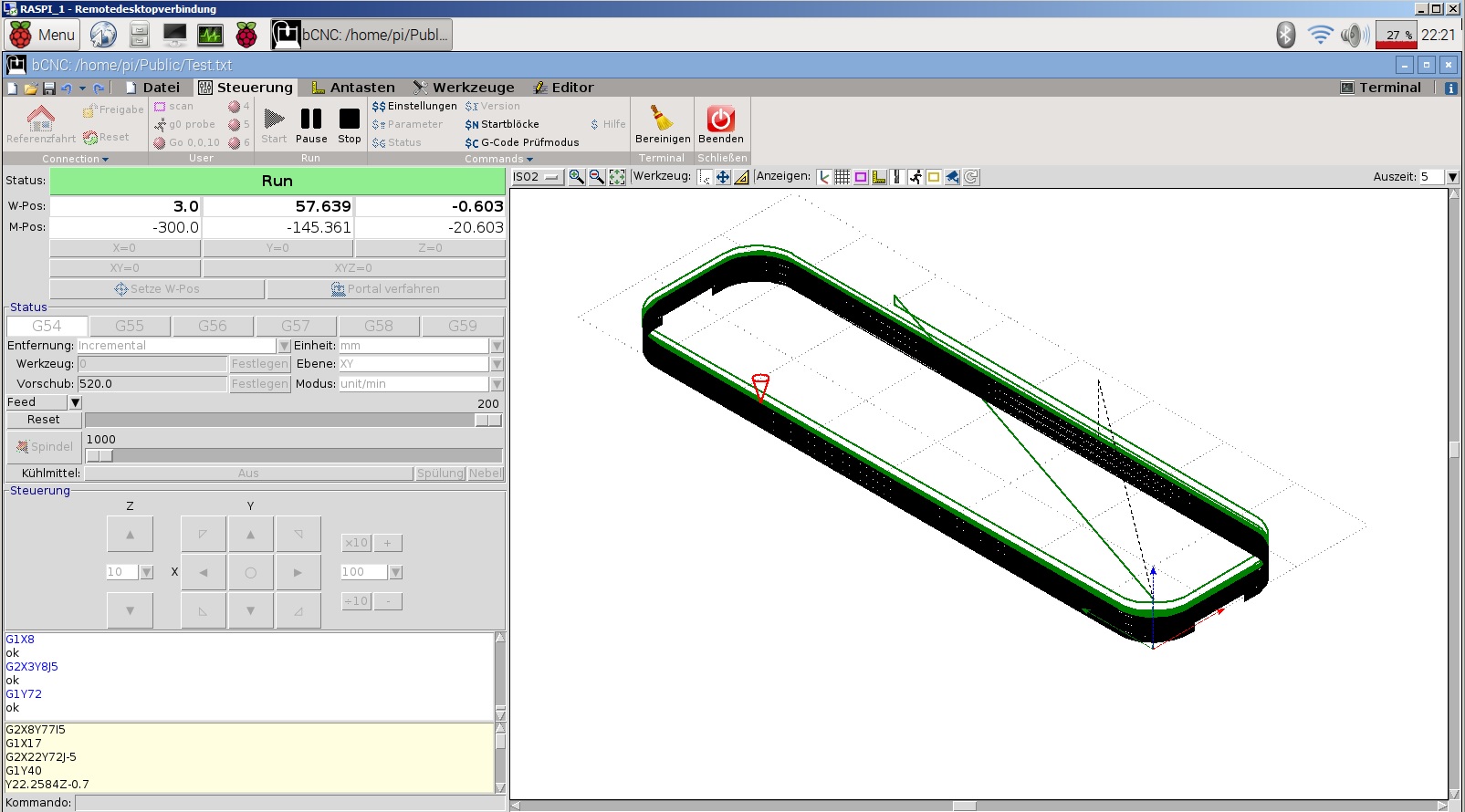Click the redraw refresh icon

pyautogui.click(x=971, y=177)
